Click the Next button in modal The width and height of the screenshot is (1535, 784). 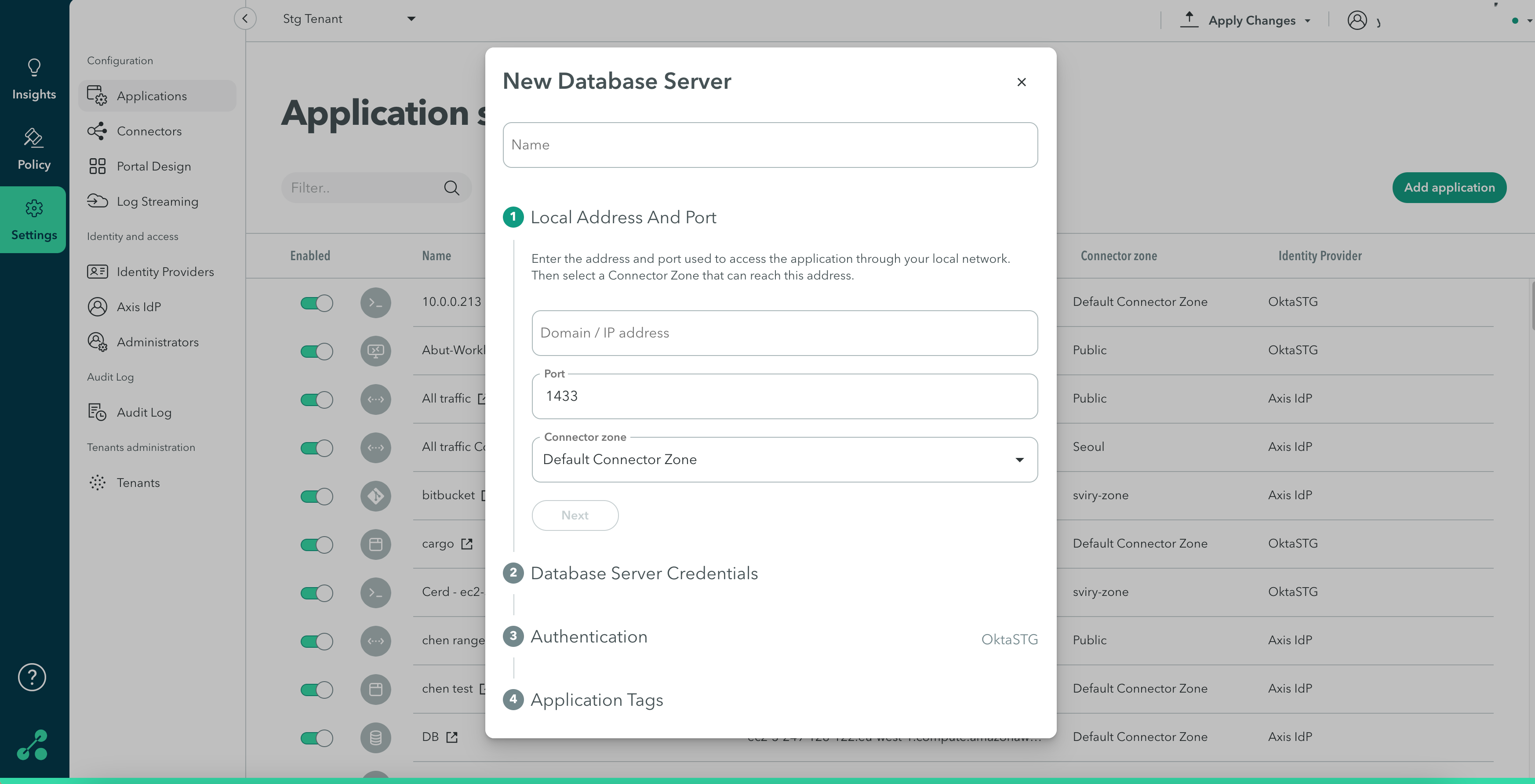click(x=575, y=515)
